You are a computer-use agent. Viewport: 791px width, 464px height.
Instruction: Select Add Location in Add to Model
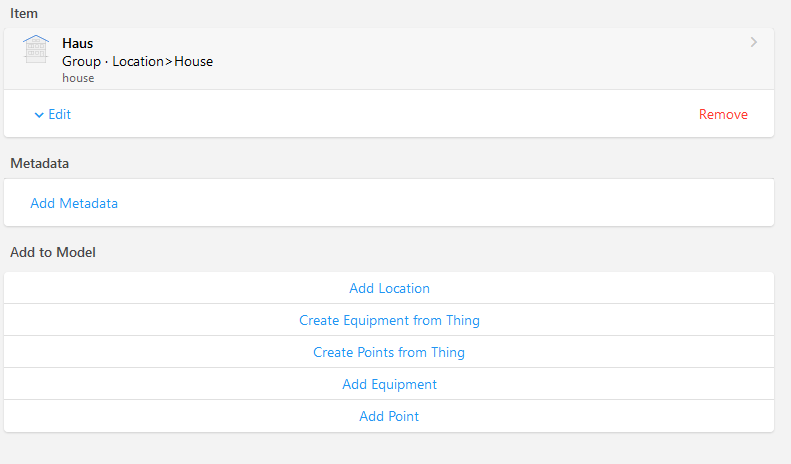coord(389,288)
